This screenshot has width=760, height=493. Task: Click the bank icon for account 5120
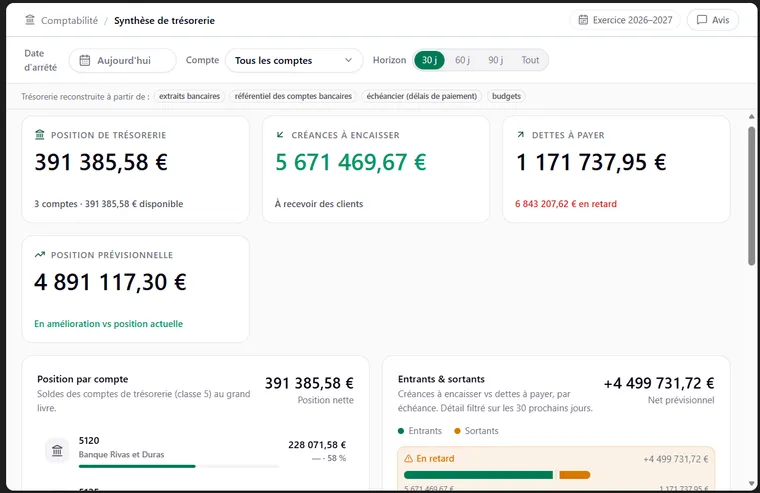[57, 451]
